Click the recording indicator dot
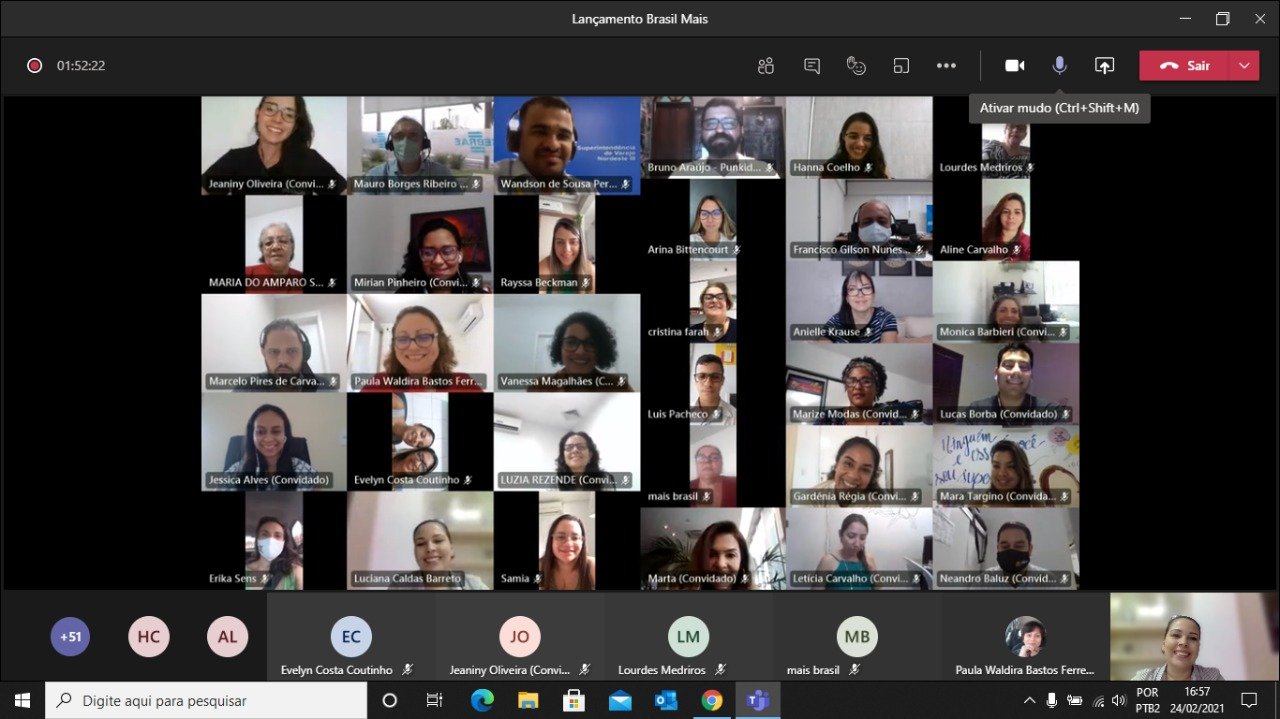Screen dimensions: 1280x719 [34, 66]
